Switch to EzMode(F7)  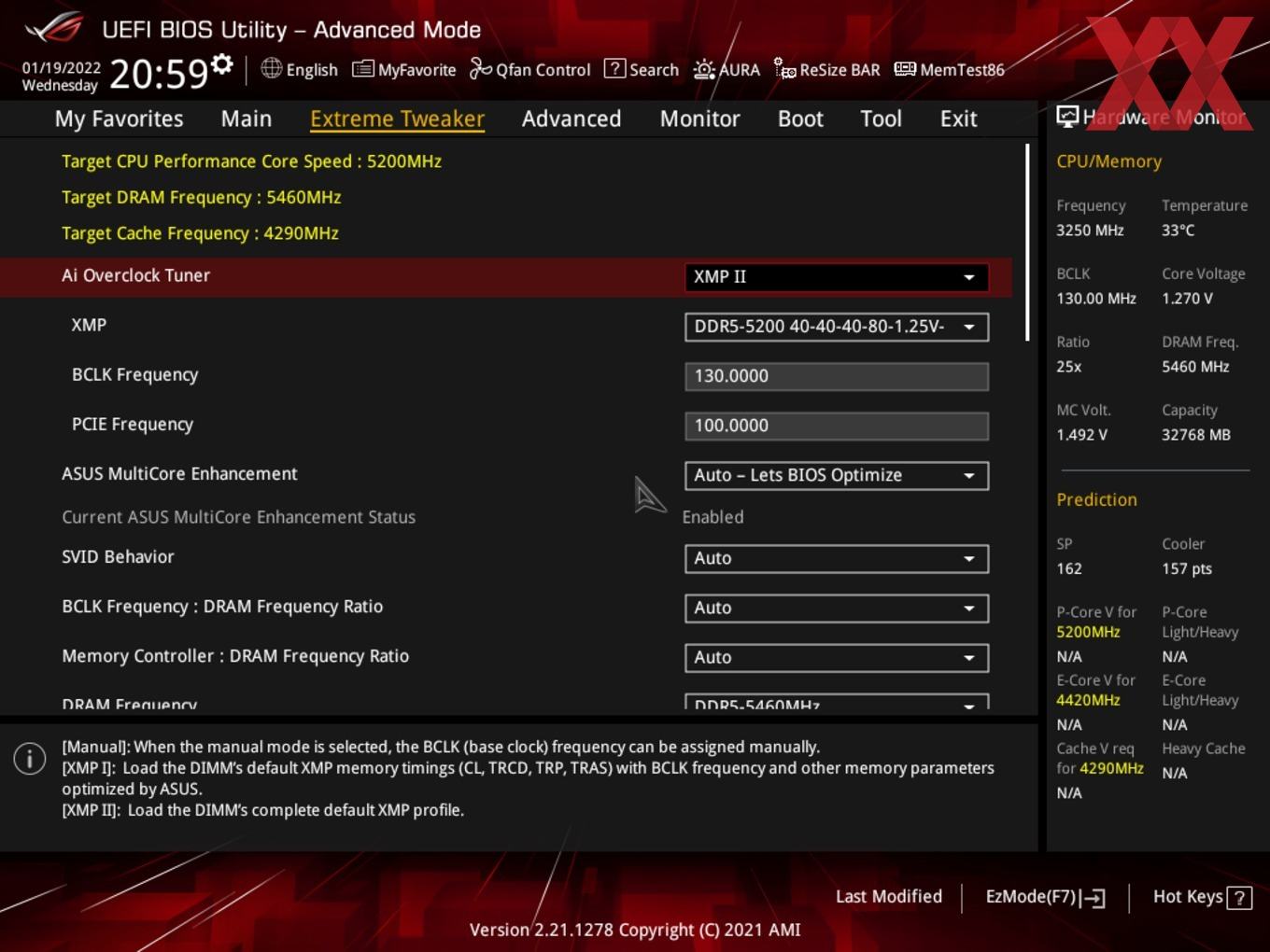click(1046, 897)
